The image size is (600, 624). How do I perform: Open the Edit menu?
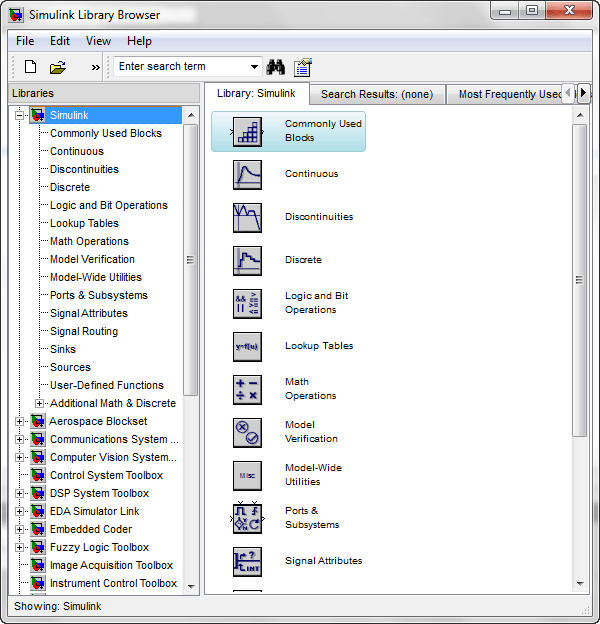(x=60, y=41)
